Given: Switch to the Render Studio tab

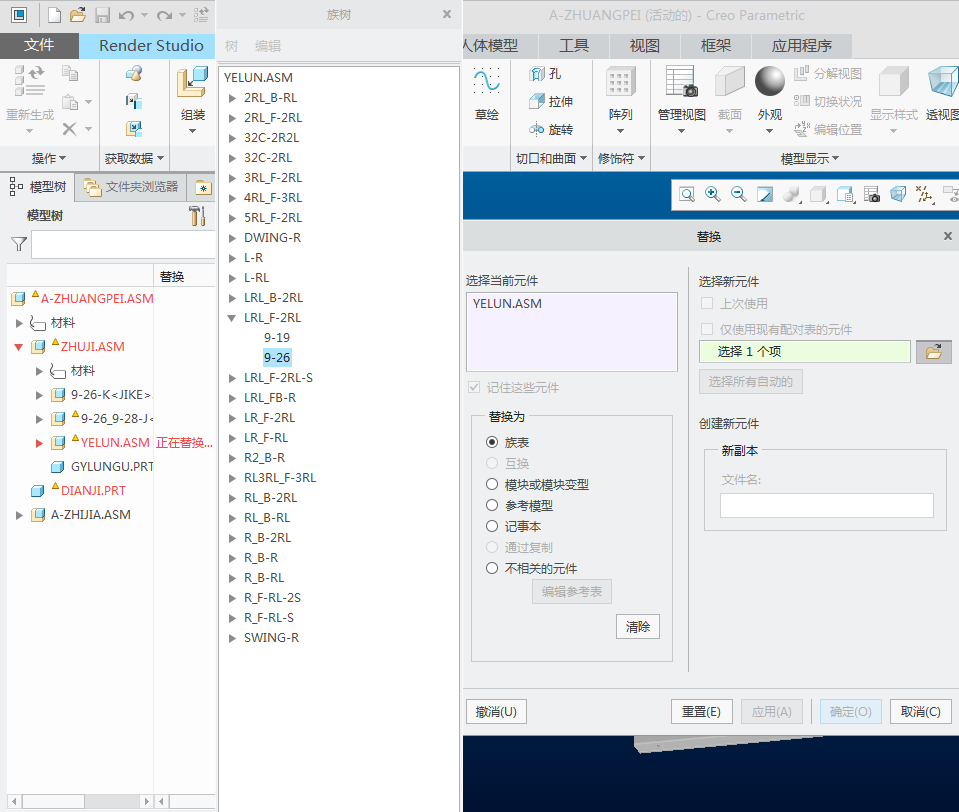Looking at the screenshot, I should [x=151, y=46].
